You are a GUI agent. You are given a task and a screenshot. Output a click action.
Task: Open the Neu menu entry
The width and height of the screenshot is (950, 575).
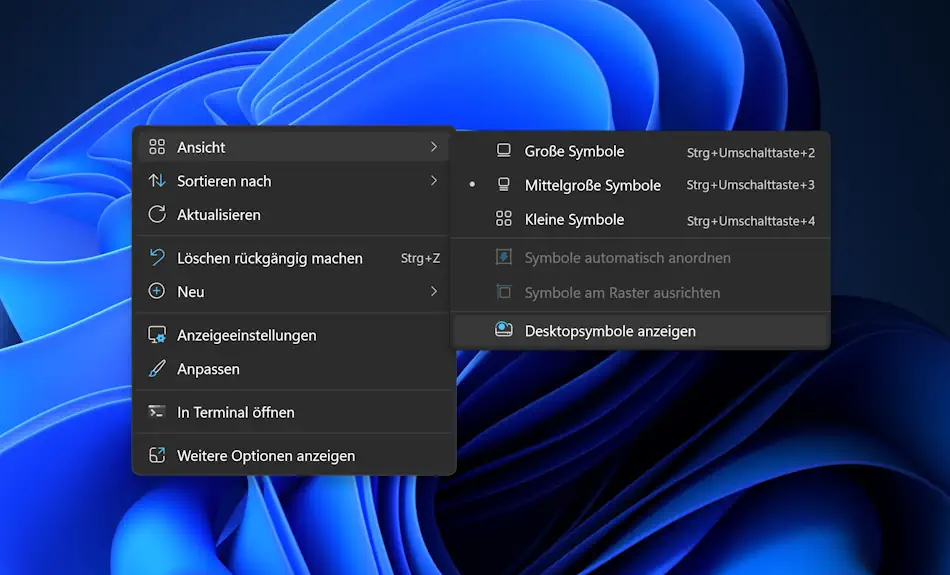click(x=294, y=291)
